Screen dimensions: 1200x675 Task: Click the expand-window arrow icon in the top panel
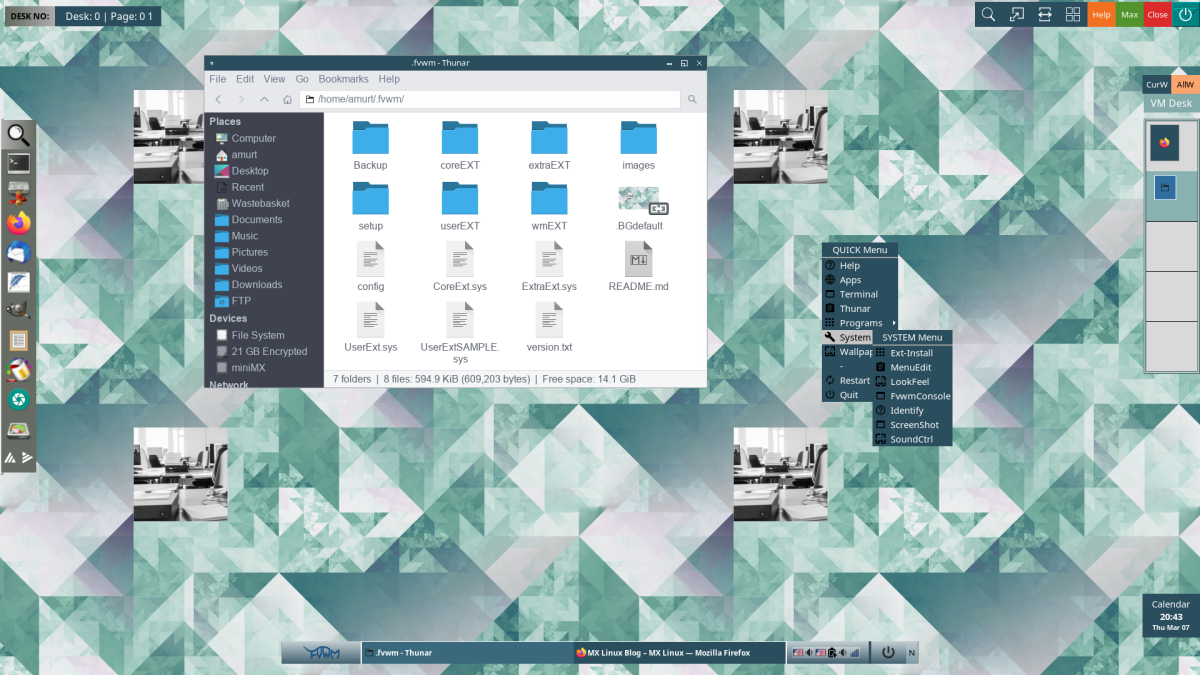click(1017, 14)
